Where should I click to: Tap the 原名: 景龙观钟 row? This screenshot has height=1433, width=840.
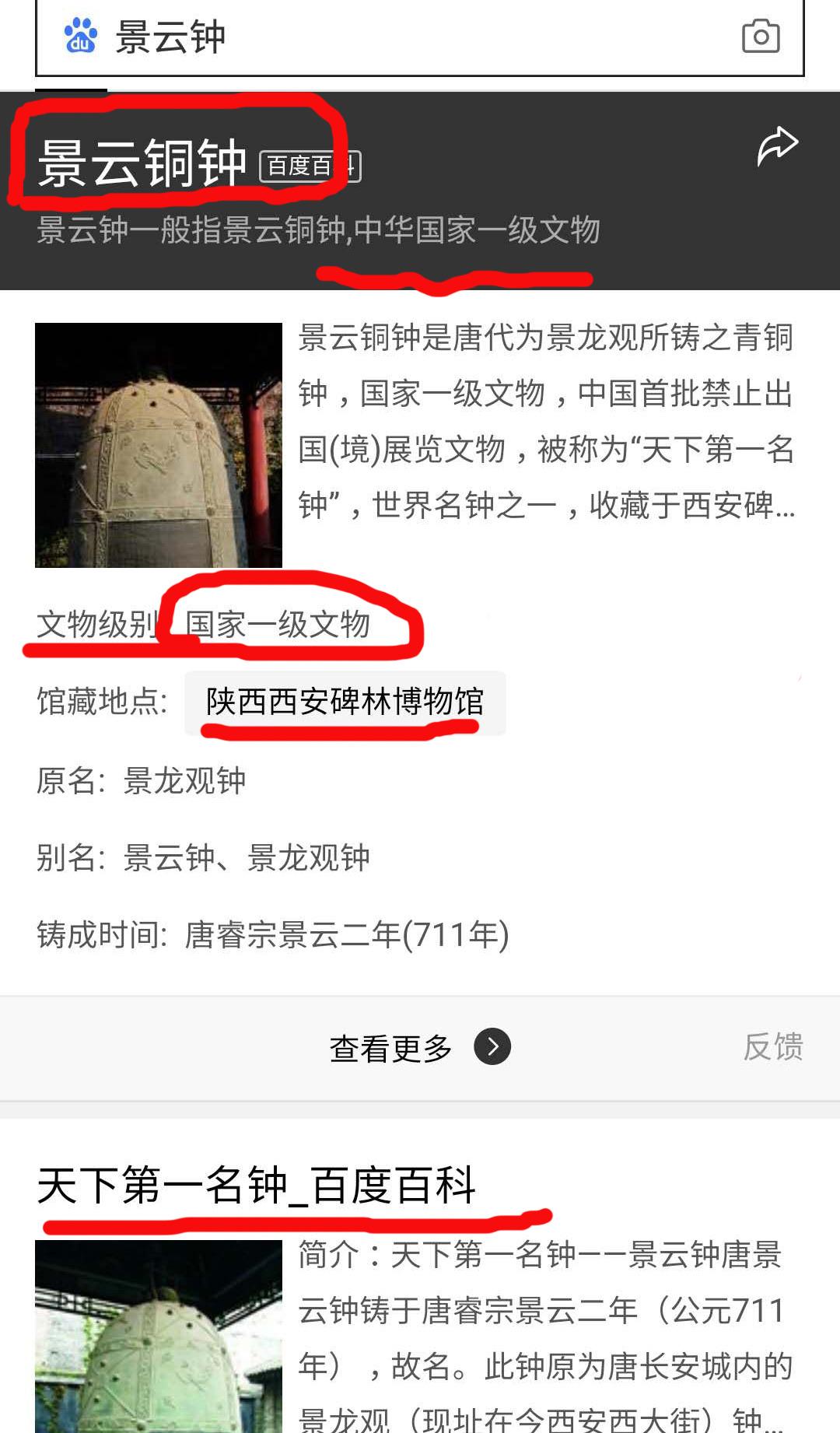point(142,780)
